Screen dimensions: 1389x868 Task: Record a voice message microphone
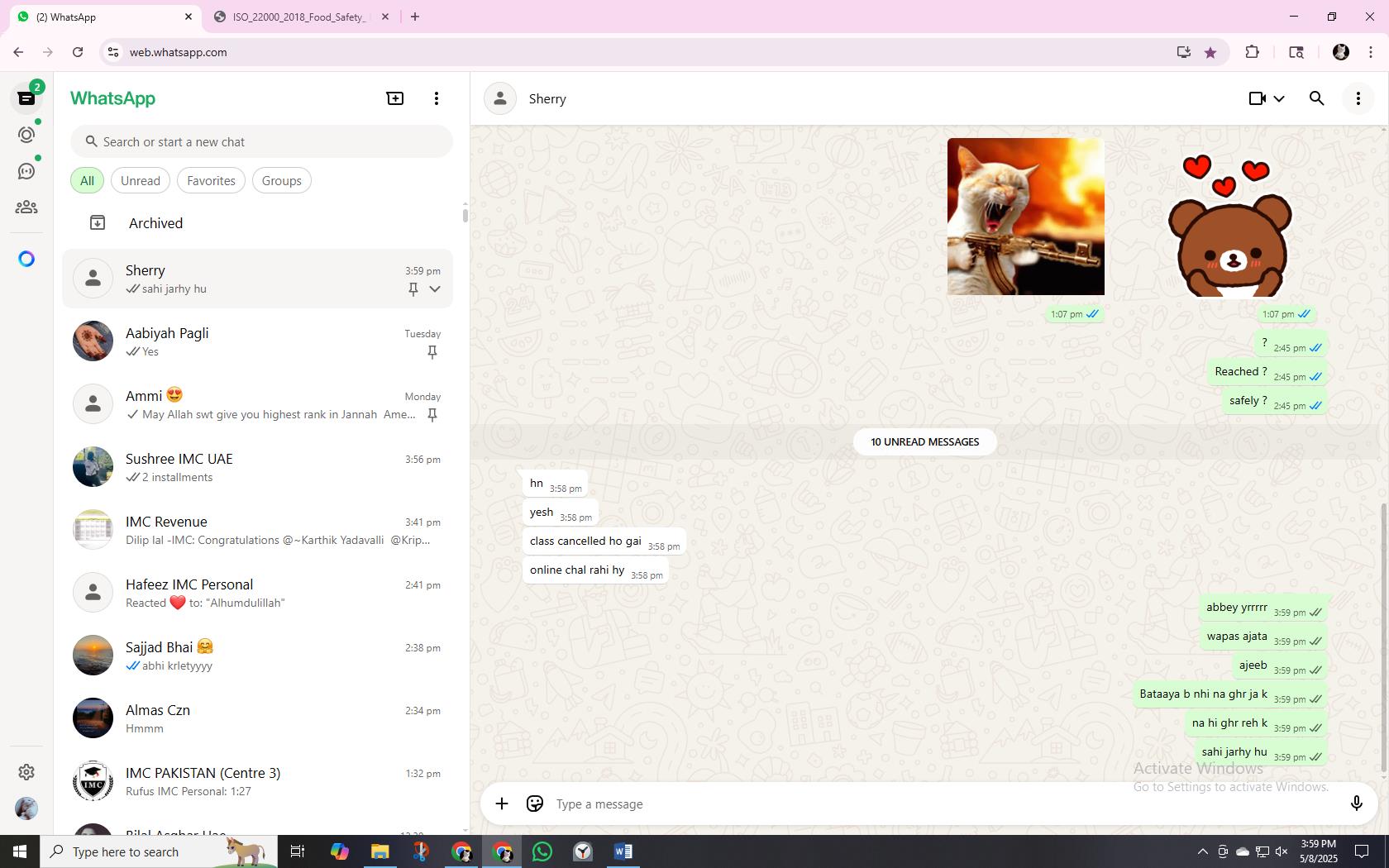(1356, 804)
